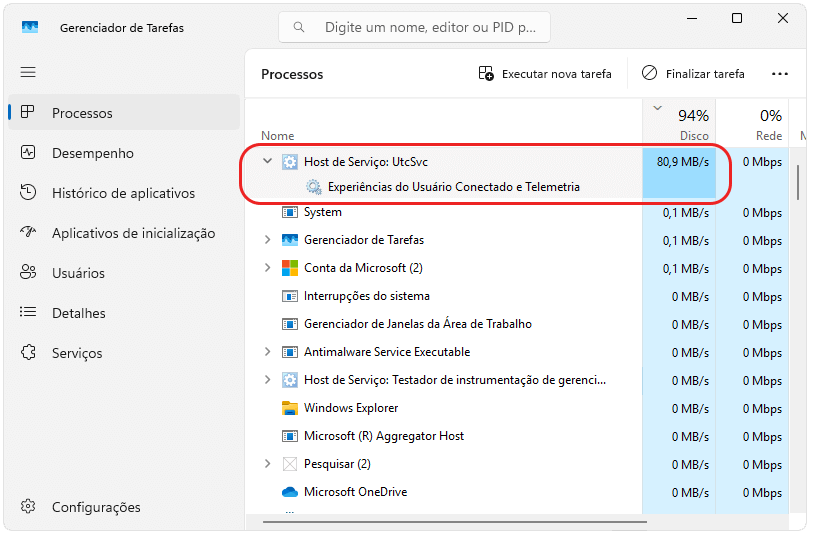
Task: Click the Disco column sort arrow
Action: point(657,108)
